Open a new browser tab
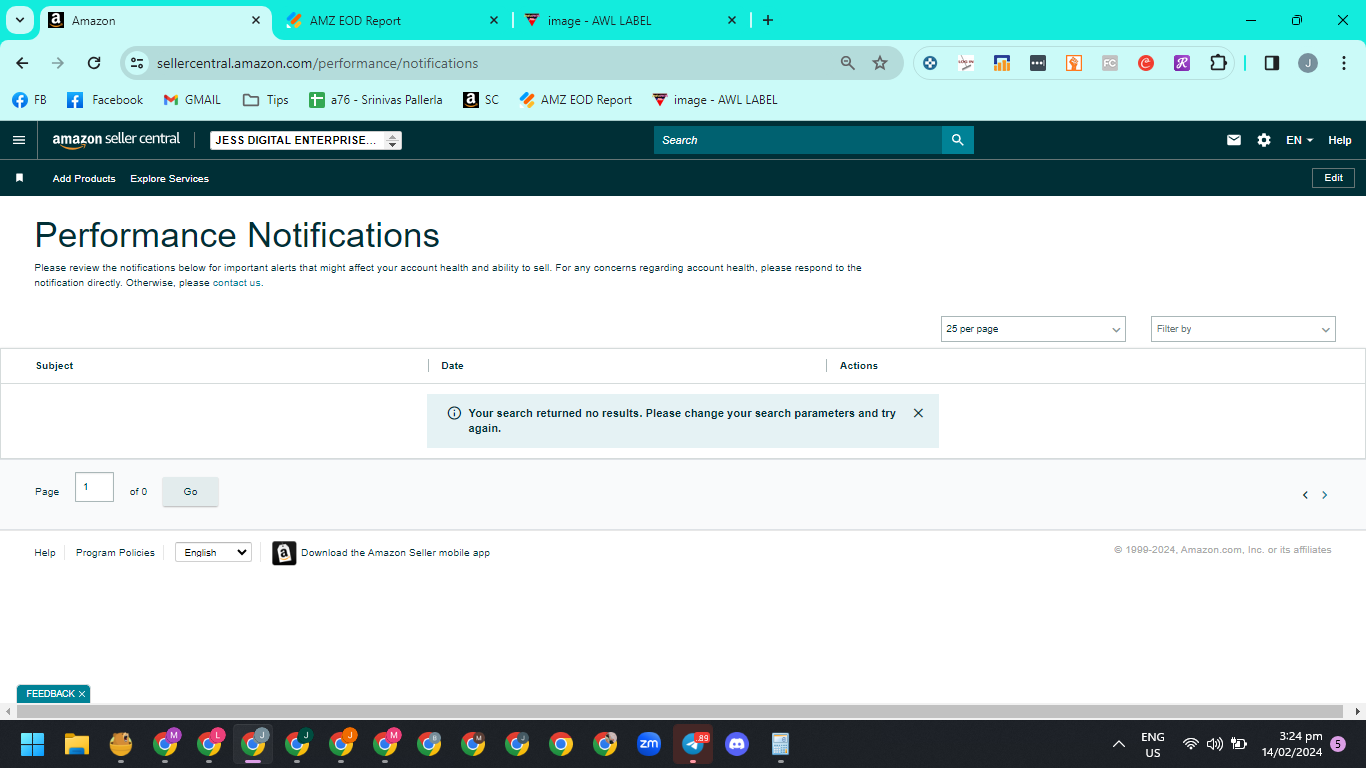 tap(768, 20)
